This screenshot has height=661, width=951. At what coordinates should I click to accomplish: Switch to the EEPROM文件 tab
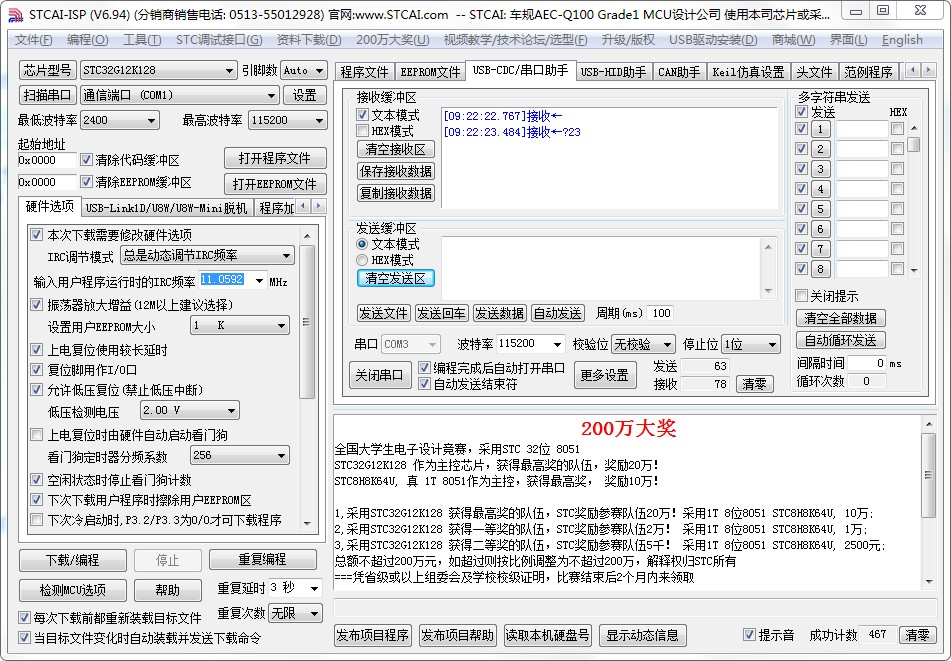pos(430,72)
